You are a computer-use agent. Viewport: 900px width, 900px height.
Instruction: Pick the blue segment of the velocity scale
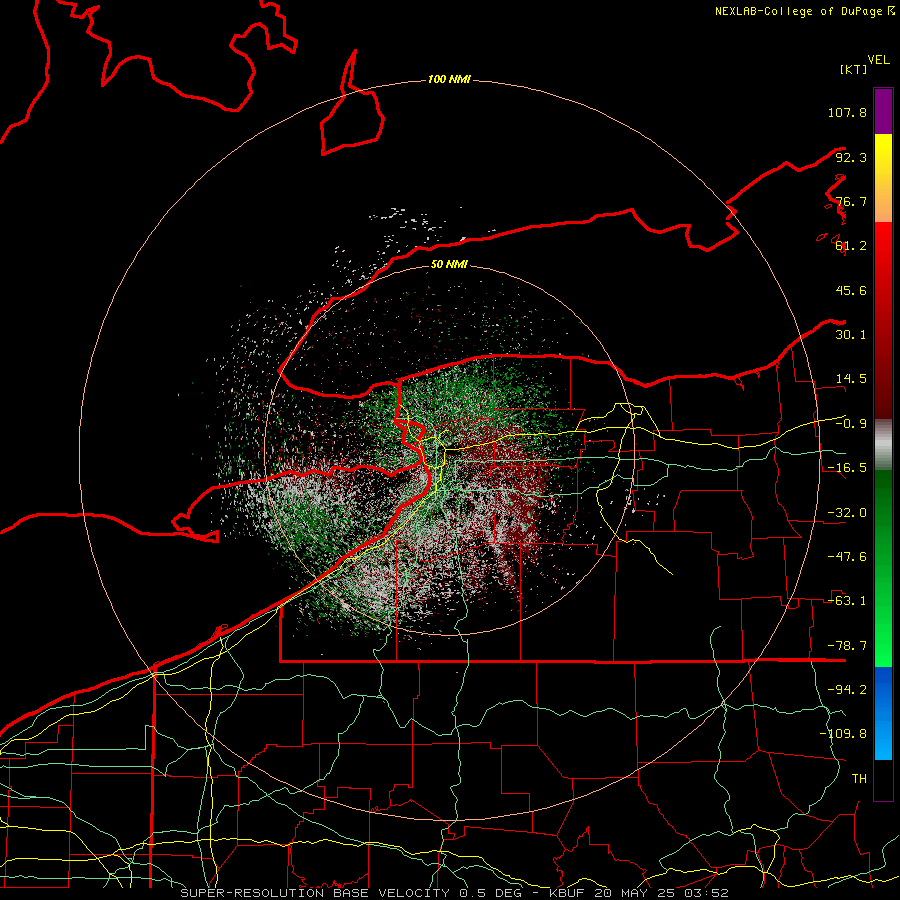pos(883,713)
